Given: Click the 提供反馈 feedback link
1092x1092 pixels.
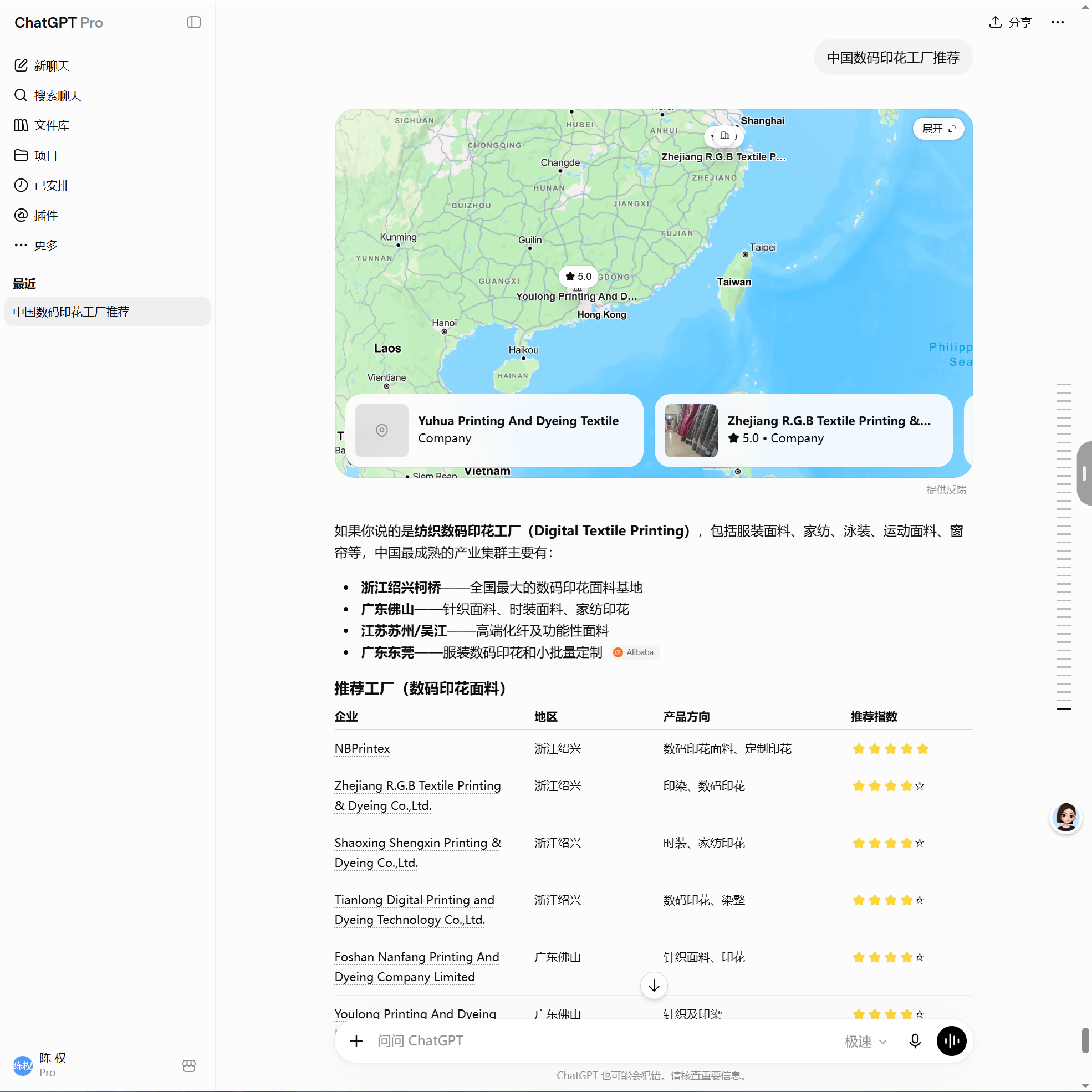Looking at the screenshot, I should (946, 489).
